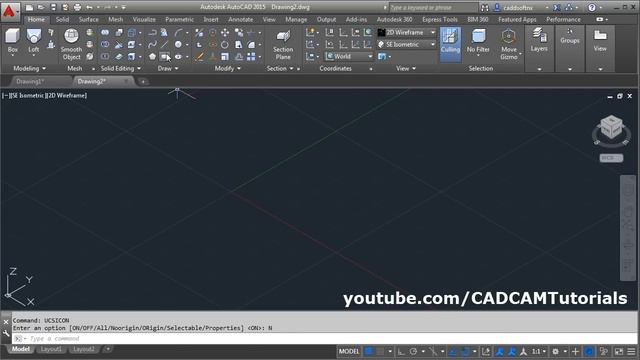Open the World UCS dropdown

(349, 56)
